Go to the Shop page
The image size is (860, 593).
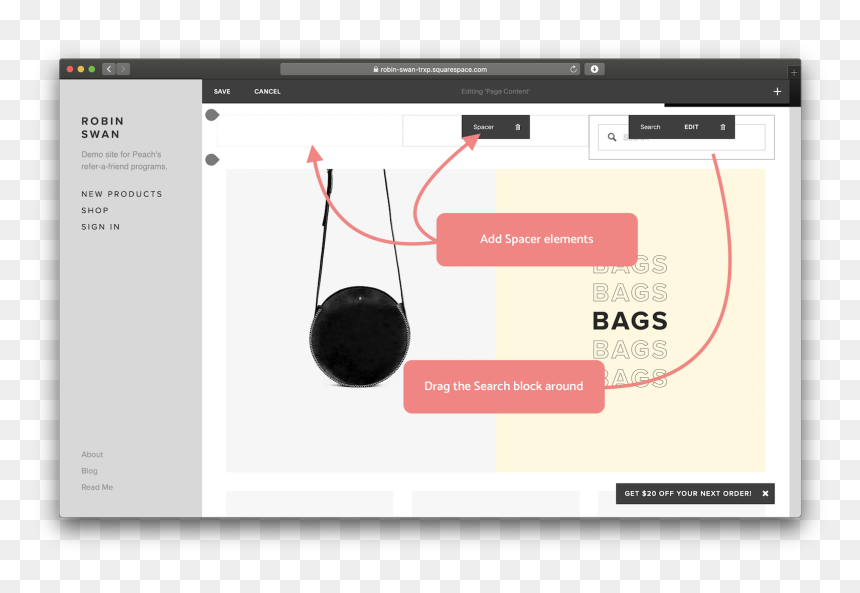click(x=95, y=211)
